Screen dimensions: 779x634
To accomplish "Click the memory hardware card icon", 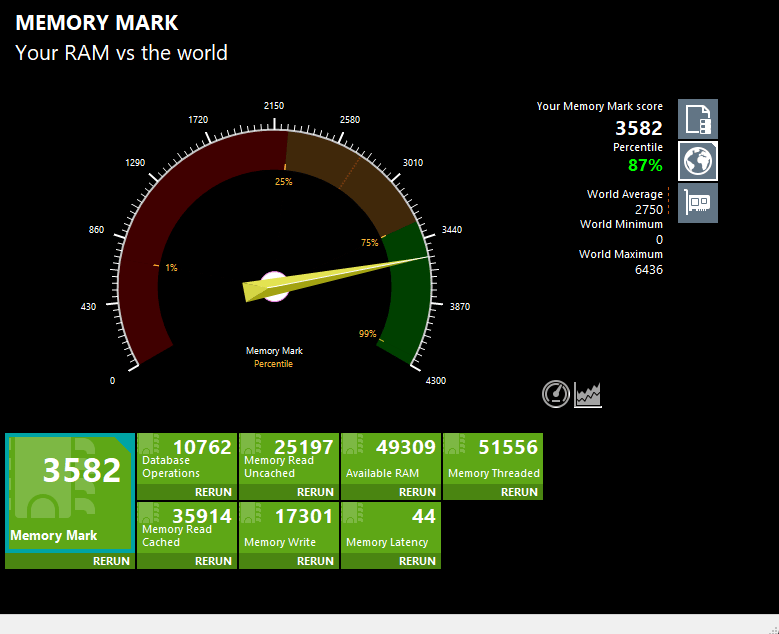I will (x=698, y=203).
